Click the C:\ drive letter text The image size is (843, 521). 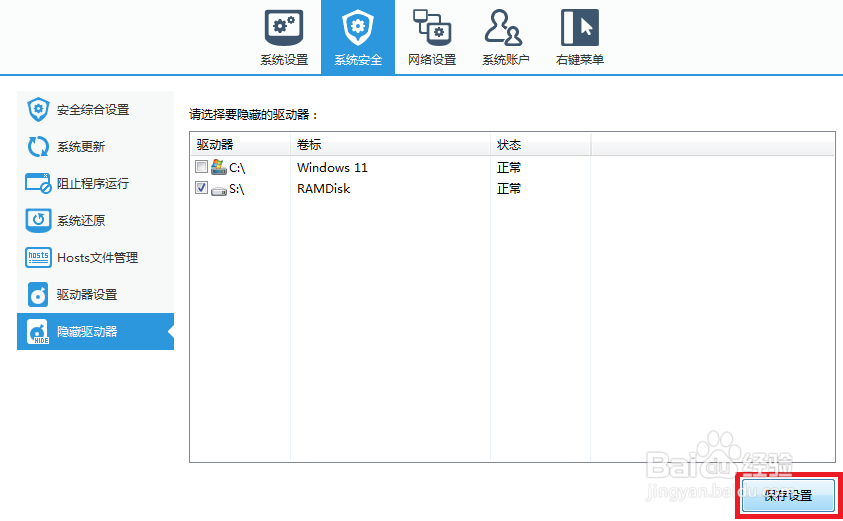[x=237, y=168]
